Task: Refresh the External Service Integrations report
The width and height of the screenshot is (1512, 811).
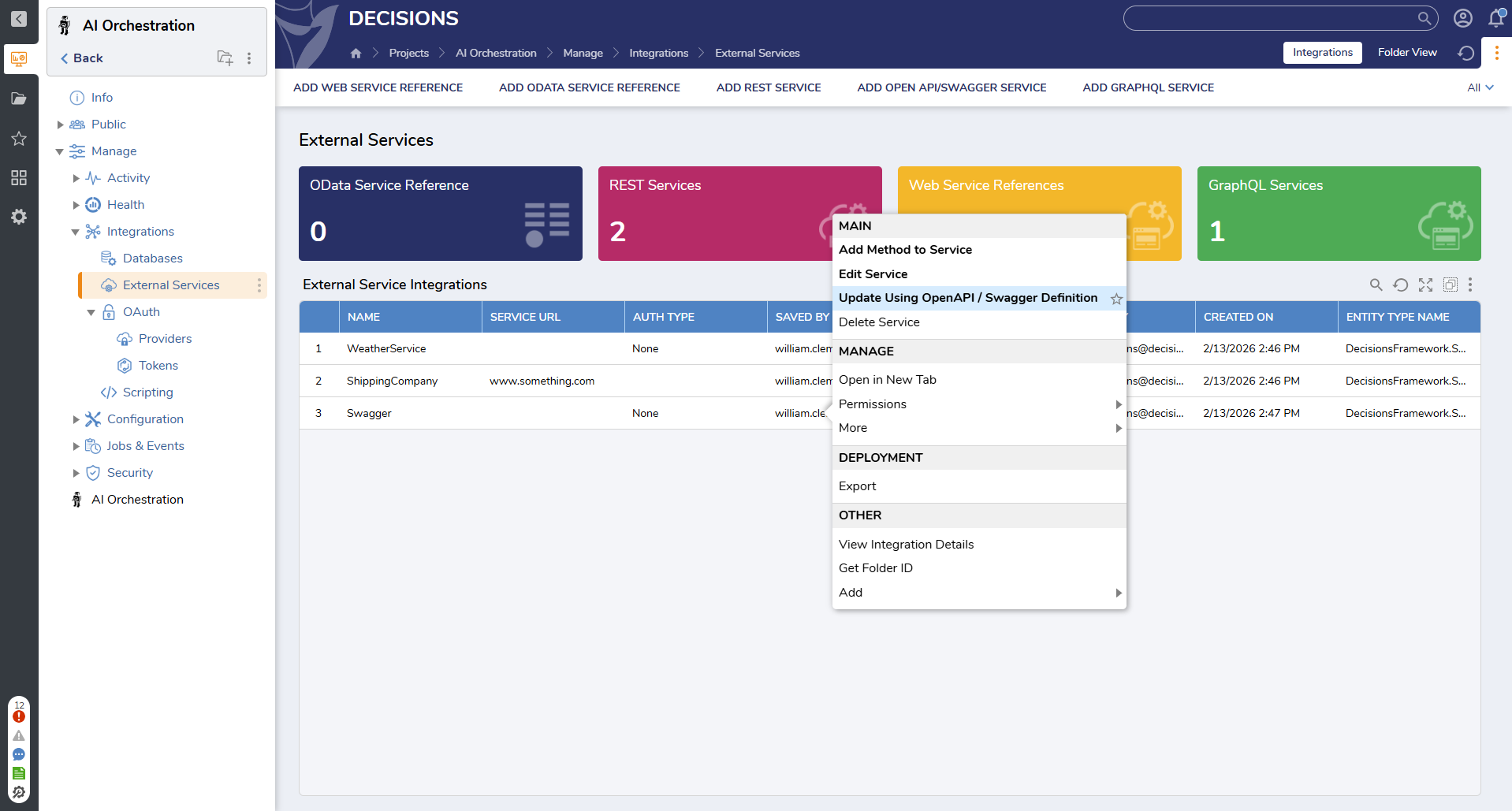Action: coord(1400,285)
